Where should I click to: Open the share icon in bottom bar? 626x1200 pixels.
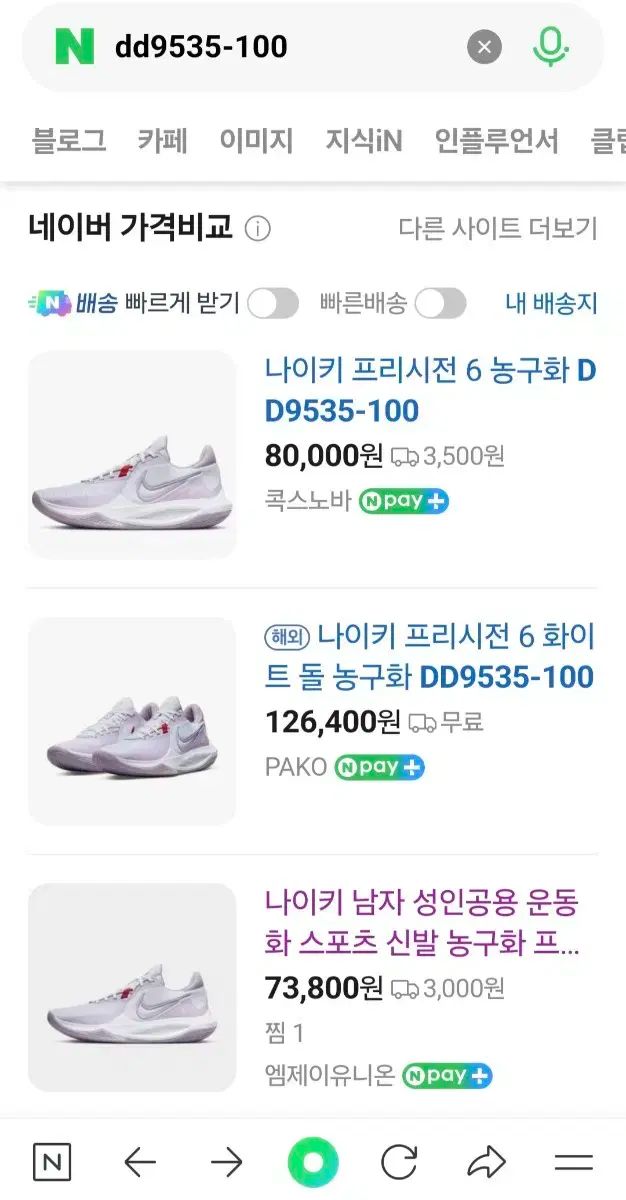tap(486, 1162)
